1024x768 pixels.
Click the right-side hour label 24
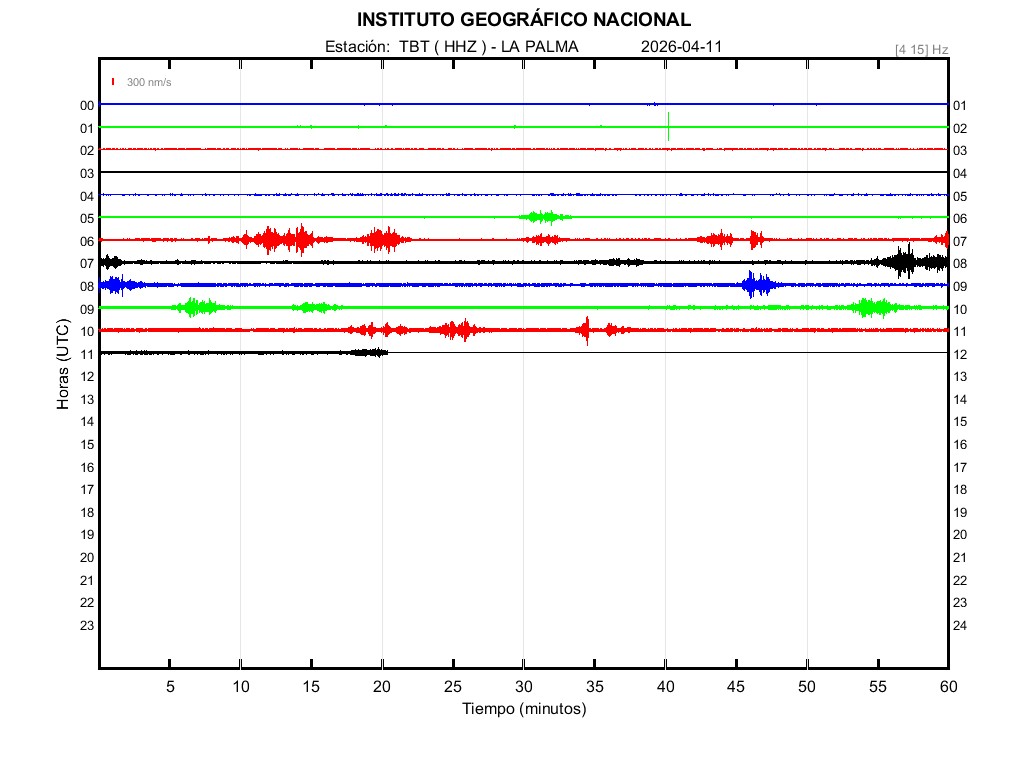959,625
